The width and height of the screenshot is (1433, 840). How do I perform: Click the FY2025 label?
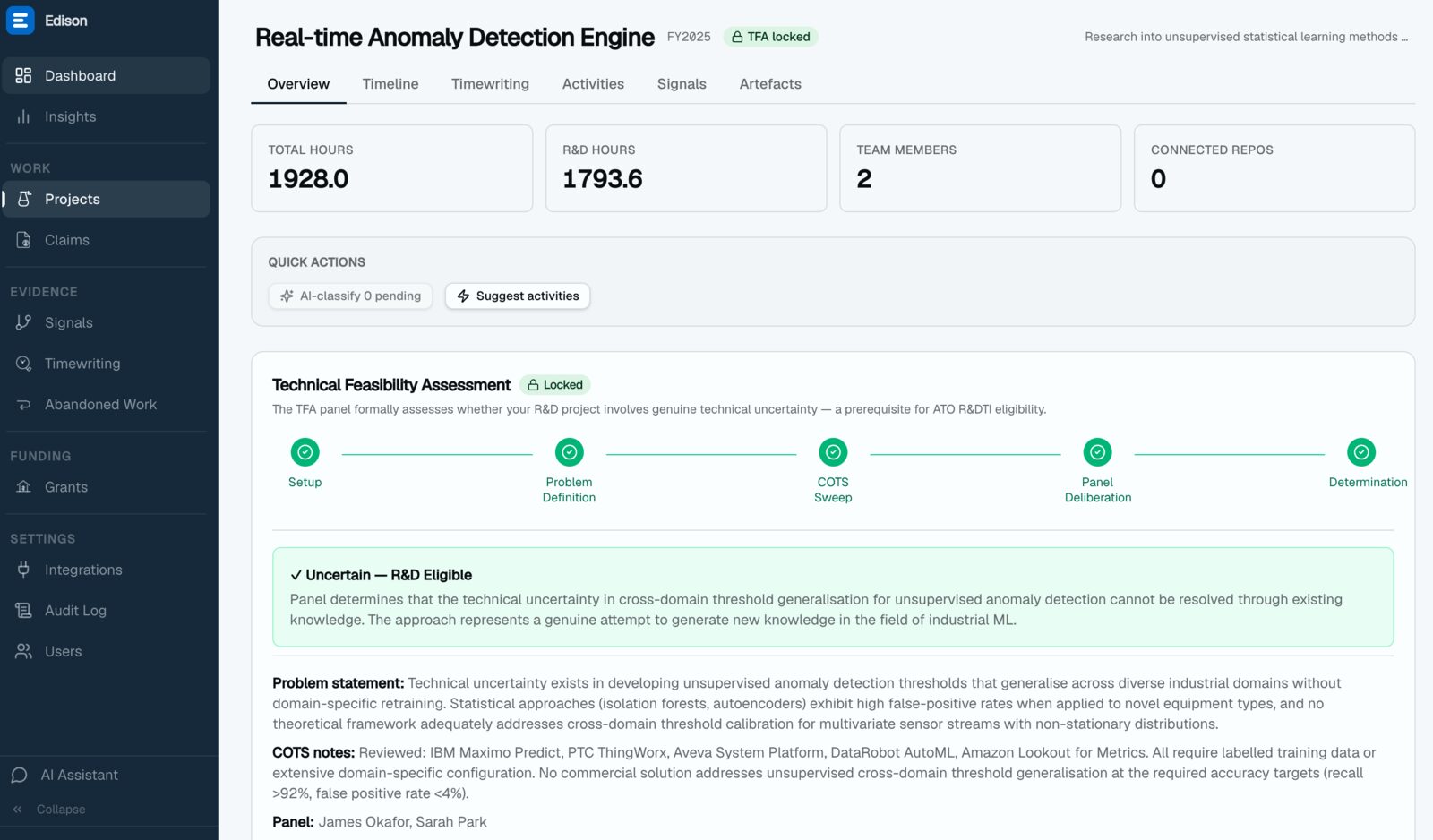point(689,37)
